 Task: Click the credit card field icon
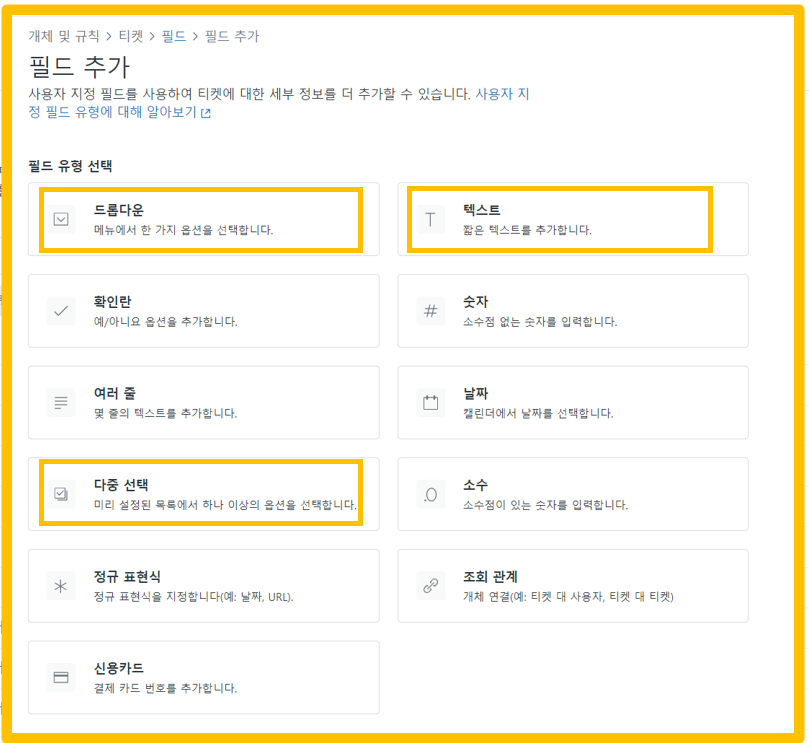tap(61, 678)
